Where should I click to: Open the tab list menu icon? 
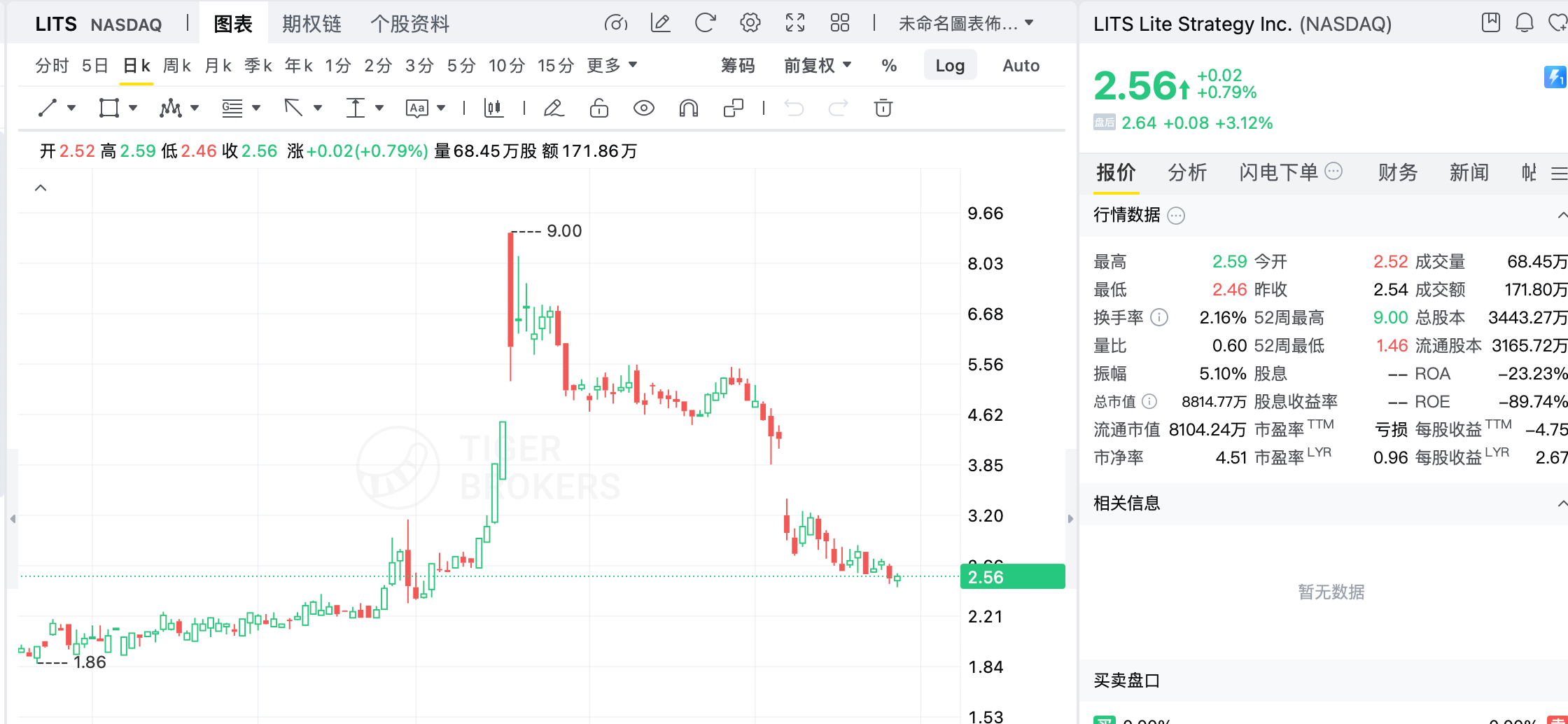[1560, 173]
